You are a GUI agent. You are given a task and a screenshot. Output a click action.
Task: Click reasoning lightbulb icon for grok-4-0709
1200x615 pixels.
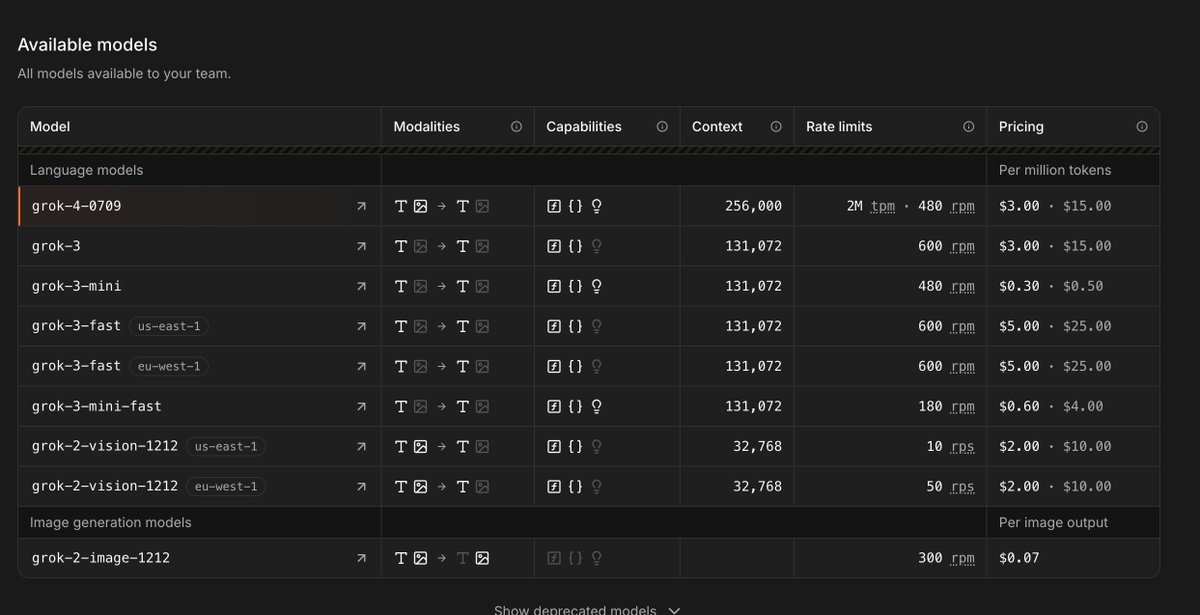coord(597,206)
